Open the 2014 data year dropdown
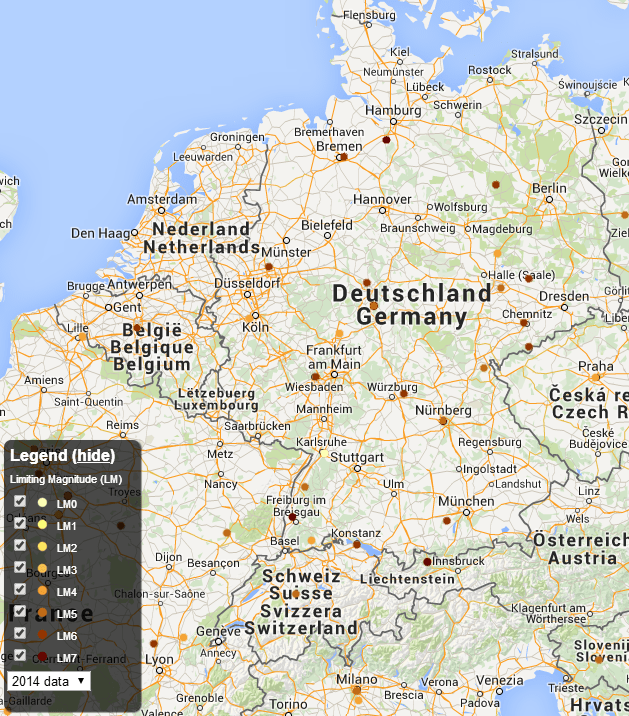This screenshot has height=716, width=629. [x=48, y=681]
